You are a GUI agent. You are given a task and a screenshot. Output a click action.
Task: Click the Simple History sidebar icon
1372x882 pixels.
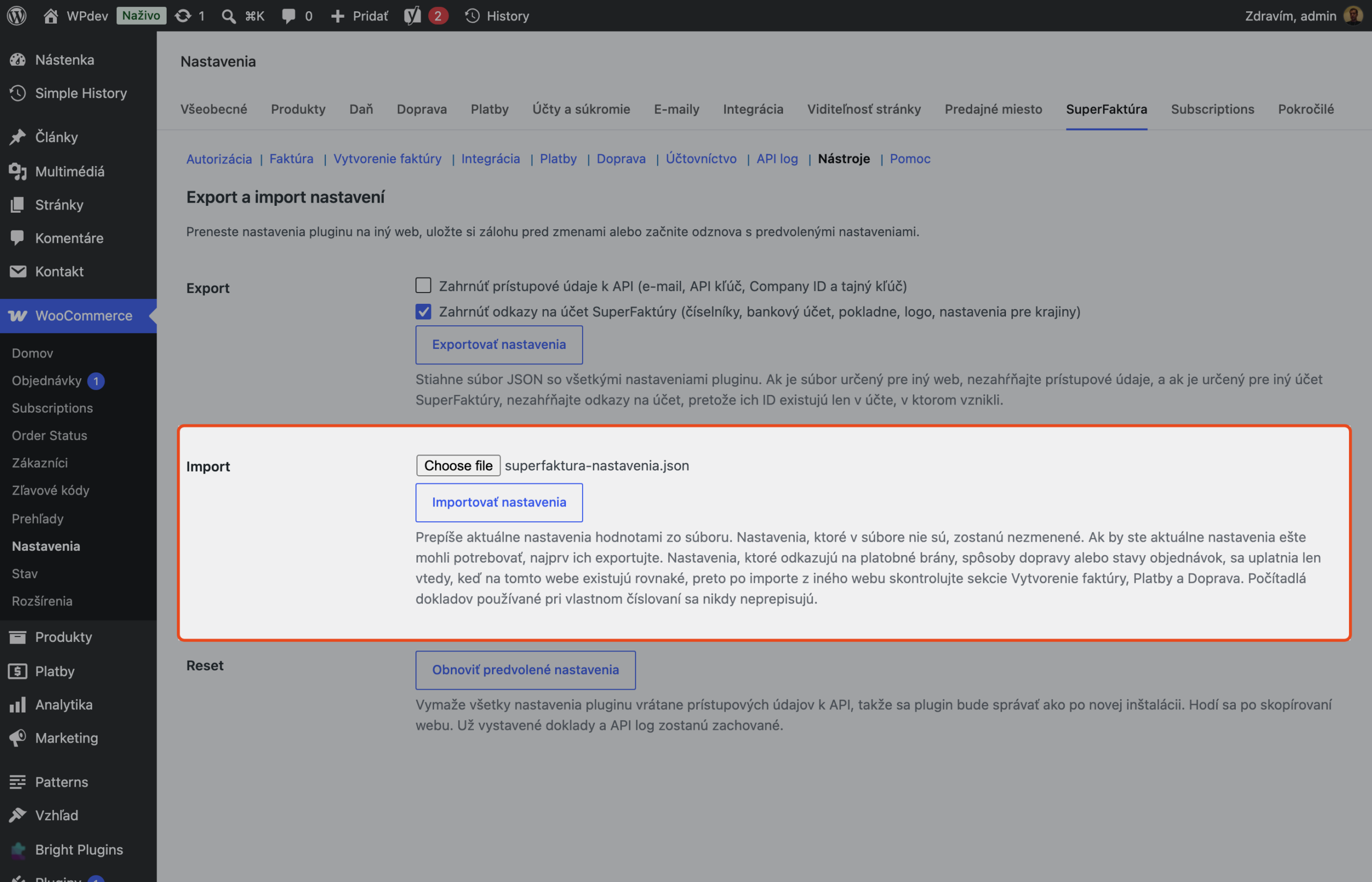coord(18,93)
